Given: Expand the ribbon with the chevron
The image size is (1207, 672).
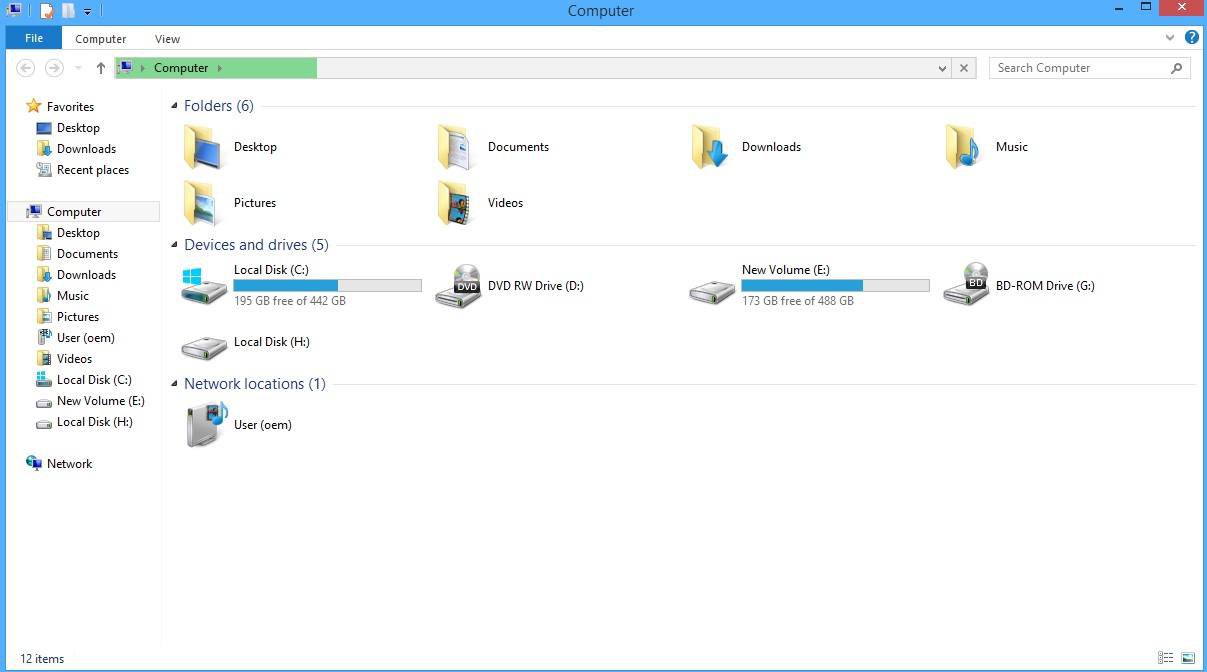Looking at the screenshot, I should [1170, 38].
